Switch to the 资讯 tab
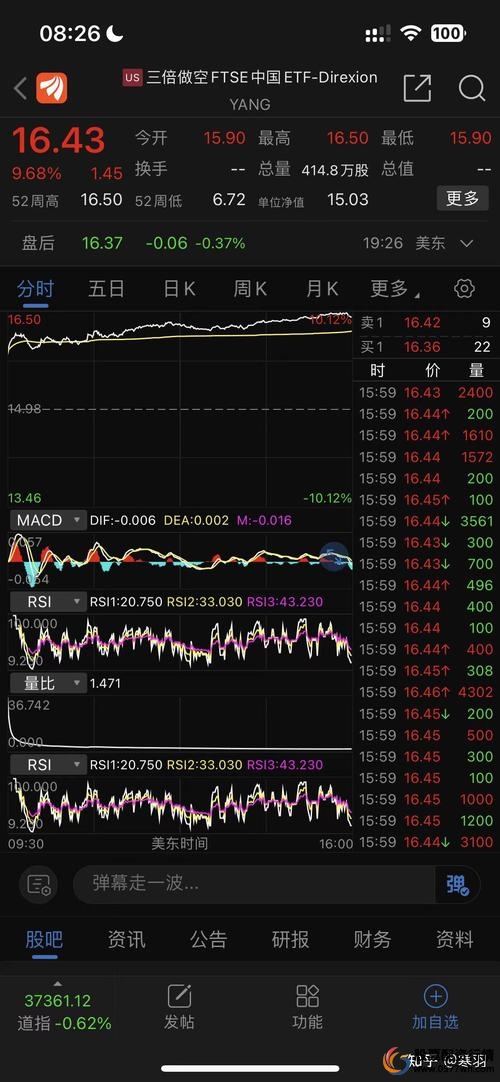This screenshot has width=500, height=1082. [x=126, y=939]
